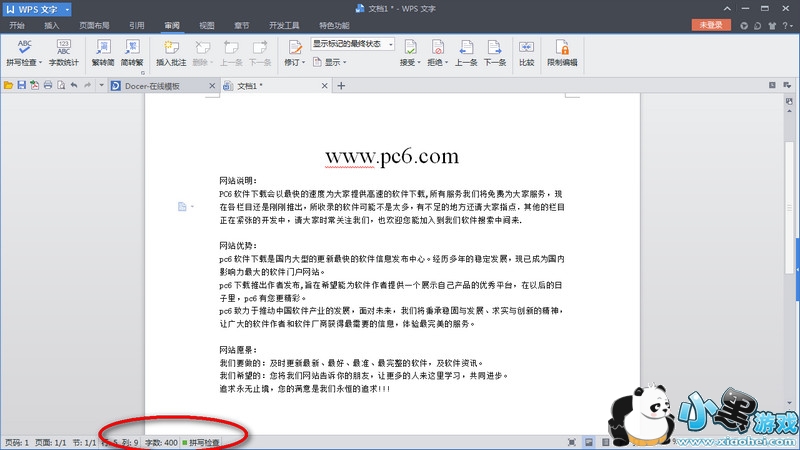The image size is (800, 450).
Task: Expand the help question mark menu
Action: [787, 26]
